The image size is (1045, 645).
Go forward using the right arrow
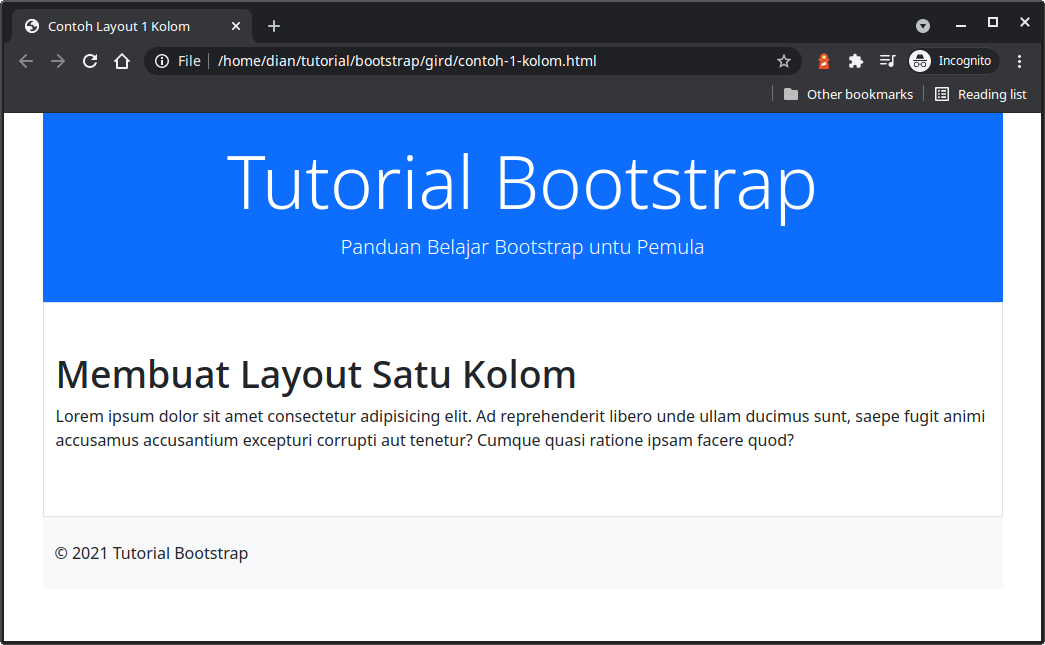[57, 61]
